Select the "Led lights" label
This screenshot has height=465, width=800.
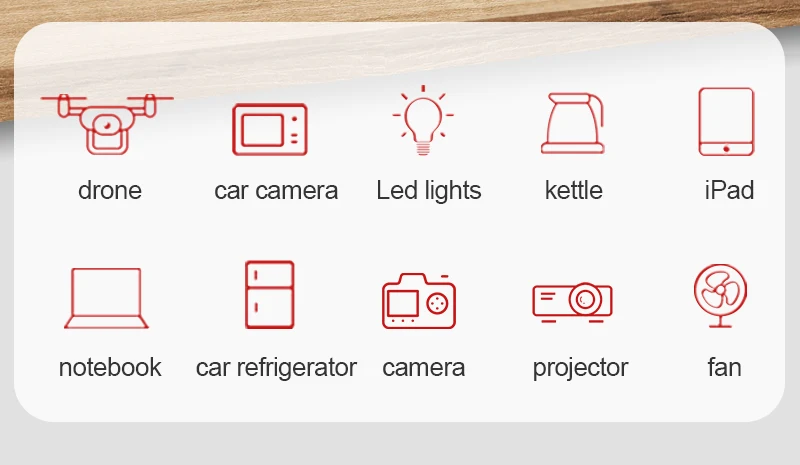429,191
